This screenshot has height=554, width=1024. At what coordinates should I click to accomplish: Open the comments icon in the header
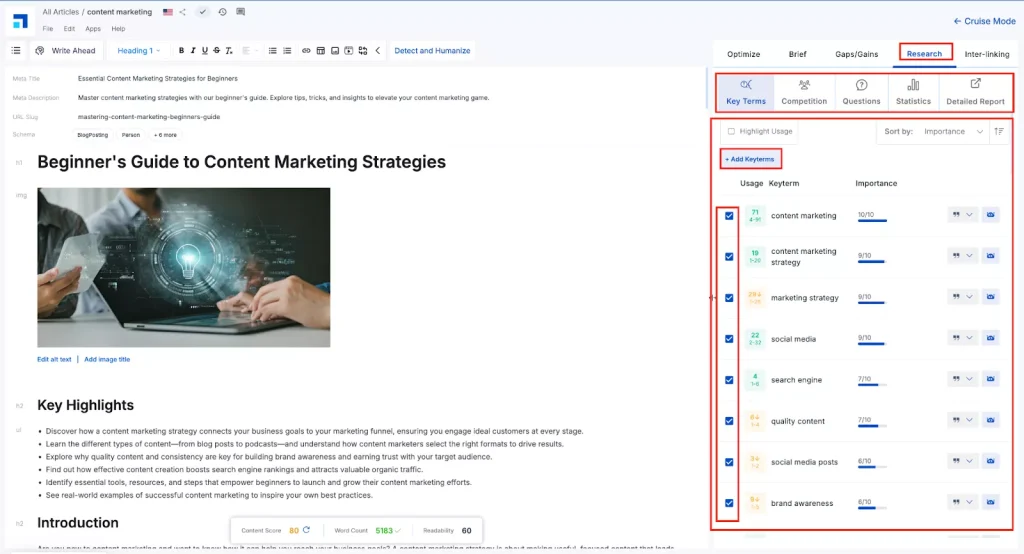tap(240, 12)
